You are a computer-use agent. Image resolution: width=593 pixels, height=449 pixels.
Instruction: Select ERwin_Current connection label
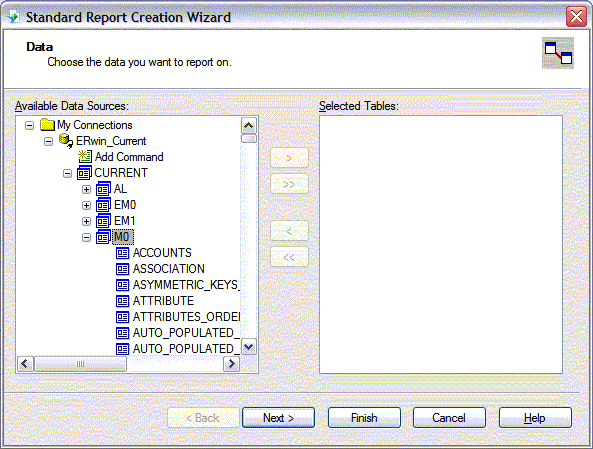(x=111, y=141)
